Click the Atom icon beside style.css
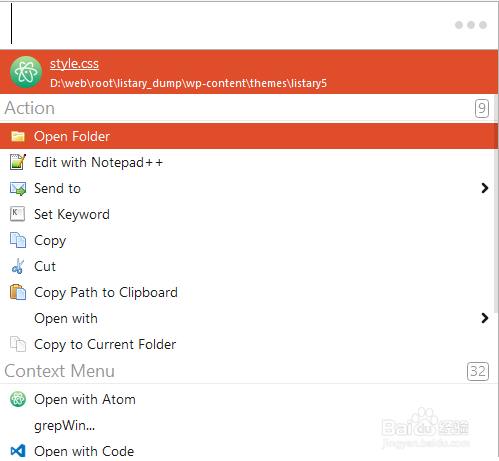The width and height of the screenshot is (499, 461). coord(26,72)
